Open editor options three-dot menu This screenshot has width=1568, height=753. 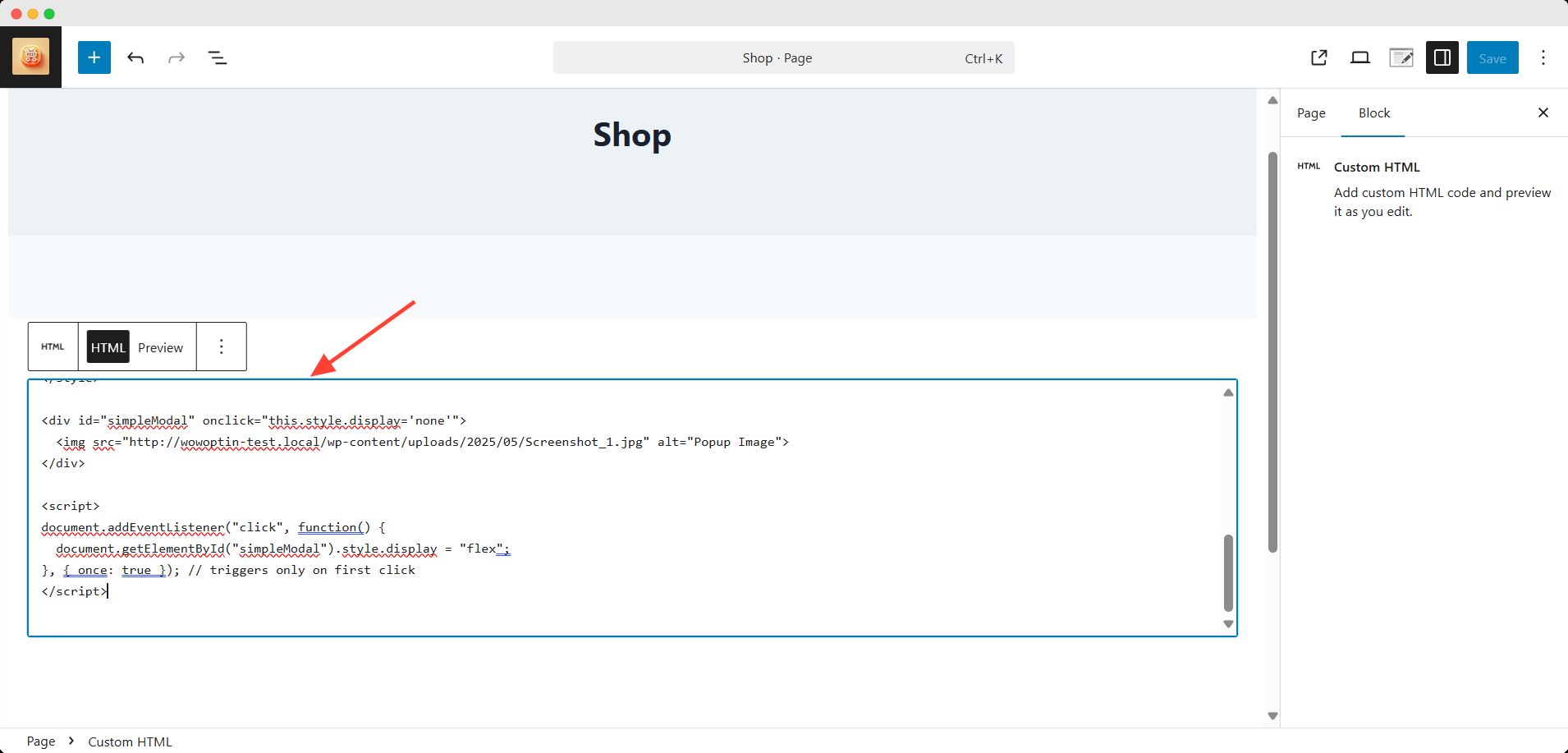click(1543, 57)
